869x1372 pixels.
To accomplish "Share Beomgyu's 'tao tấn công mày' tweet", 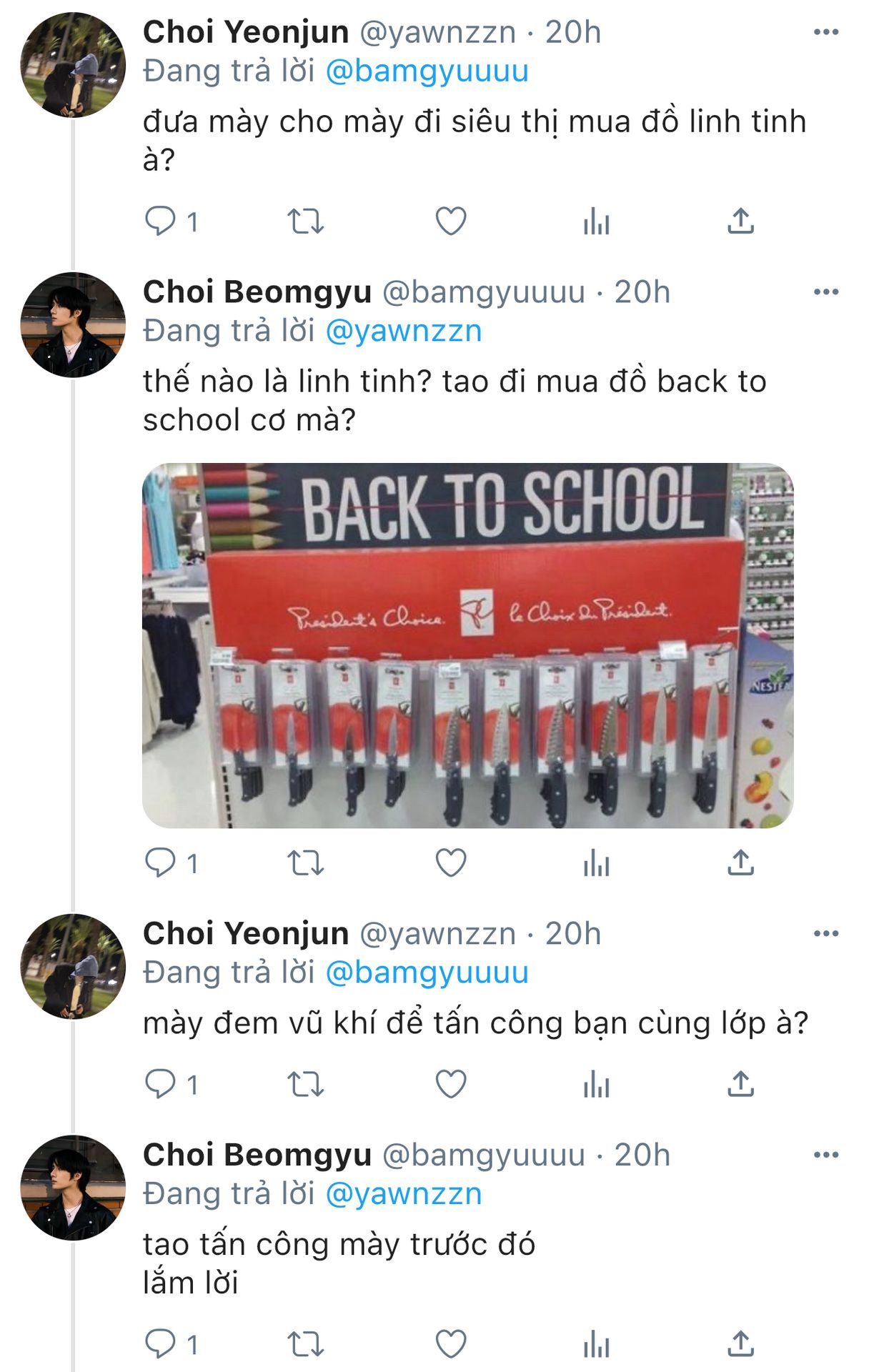I will pos(741,1344).
